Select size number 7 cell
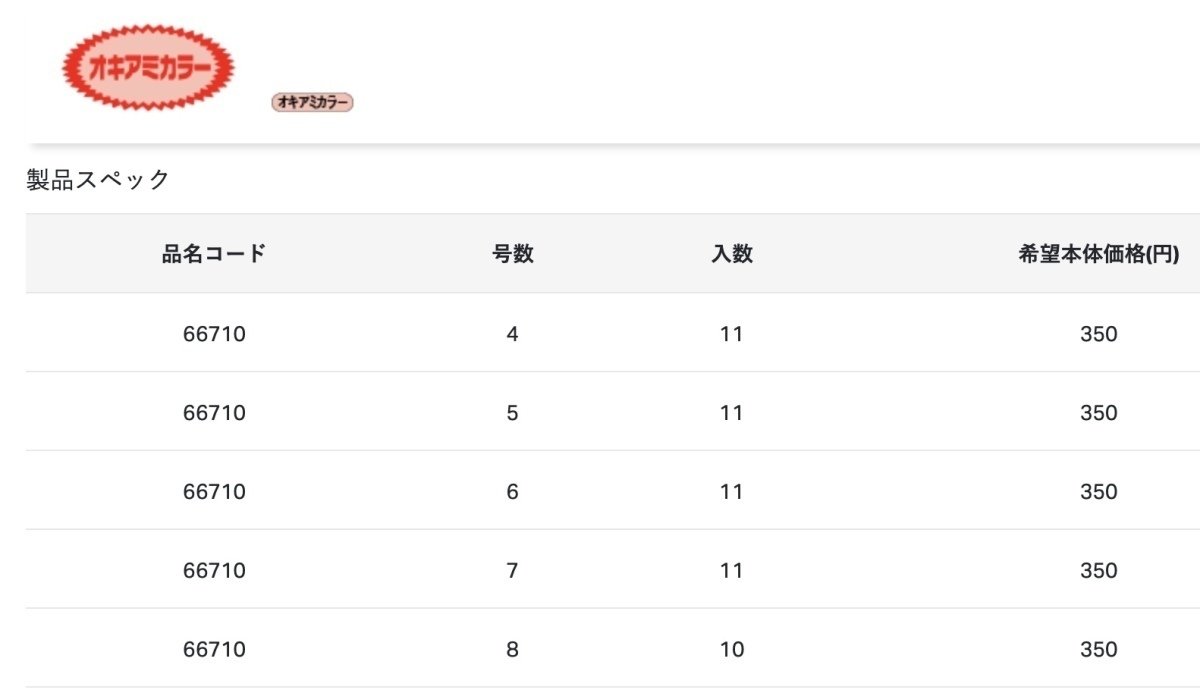Viewport: 1200px width, 693px height. pyautogui.click(x=513, y=571)
